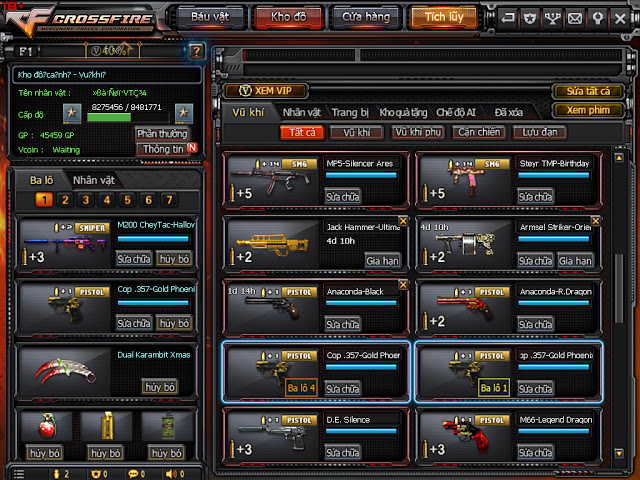Click the Ba lô 1 label on Cop .357
Viewport: 640px width, 480px height.
click(494, 388)
